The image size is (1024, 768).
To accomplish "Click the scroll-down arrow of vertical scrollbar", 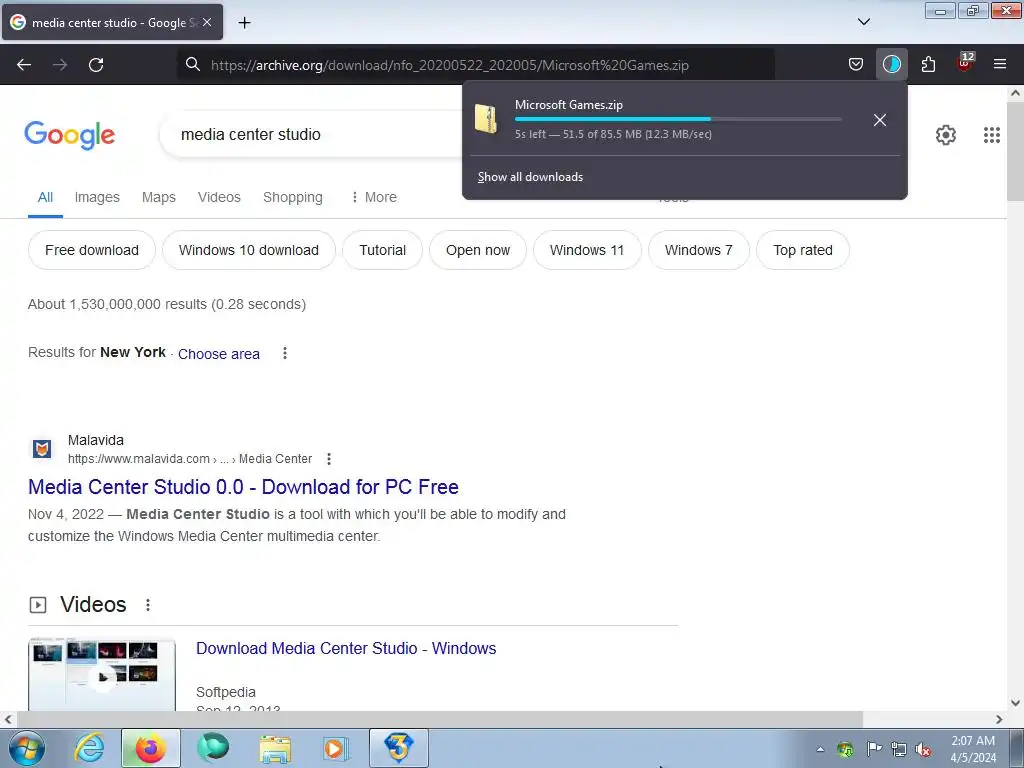I will pyautogui.click(x=1015, y=703).
